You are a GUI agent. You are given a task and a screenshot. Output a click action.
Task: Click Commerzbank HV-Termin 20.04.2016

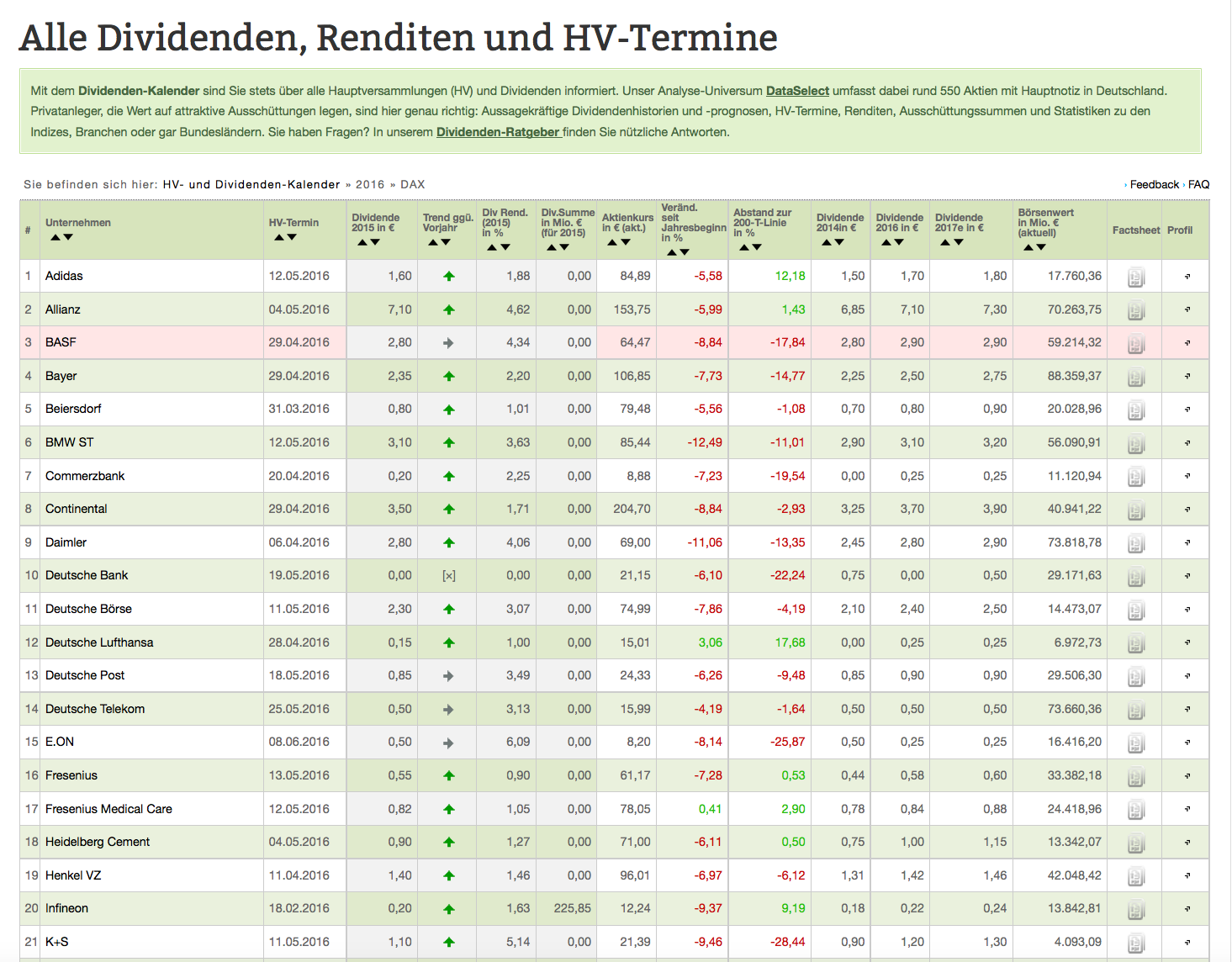click(299, 476)
